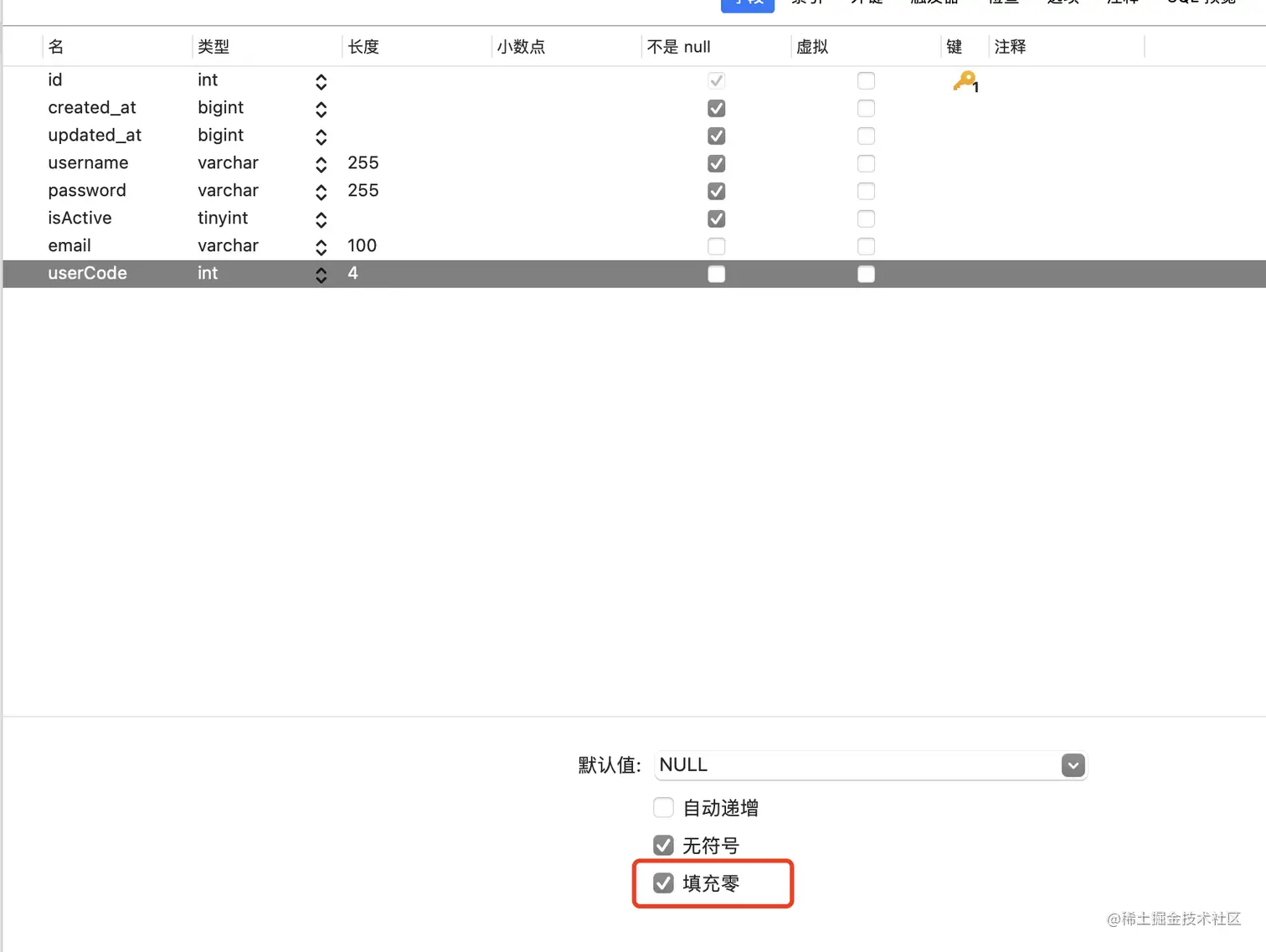Click the bigint type of updated_at

click(x=220, y=135)
